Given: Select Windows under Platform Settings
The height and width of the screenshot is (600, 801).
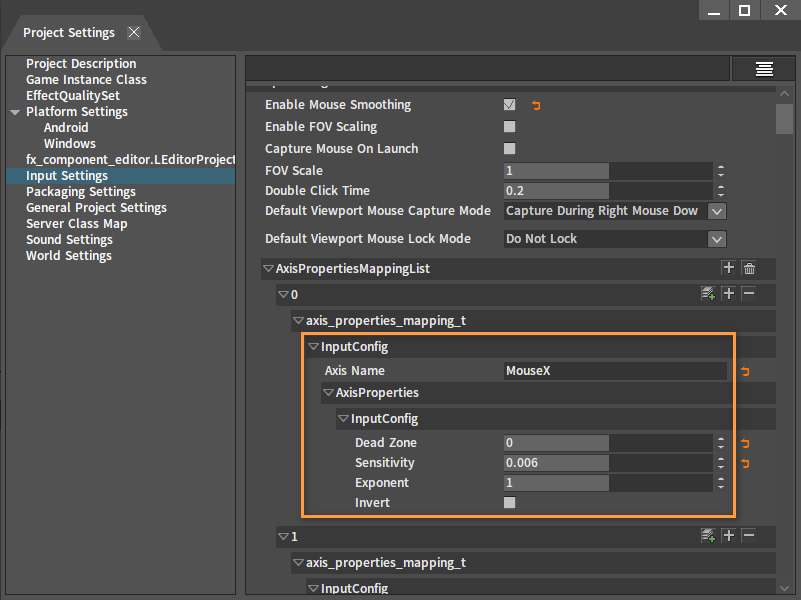Looking at the screenshot, I should tap(70, 143).
